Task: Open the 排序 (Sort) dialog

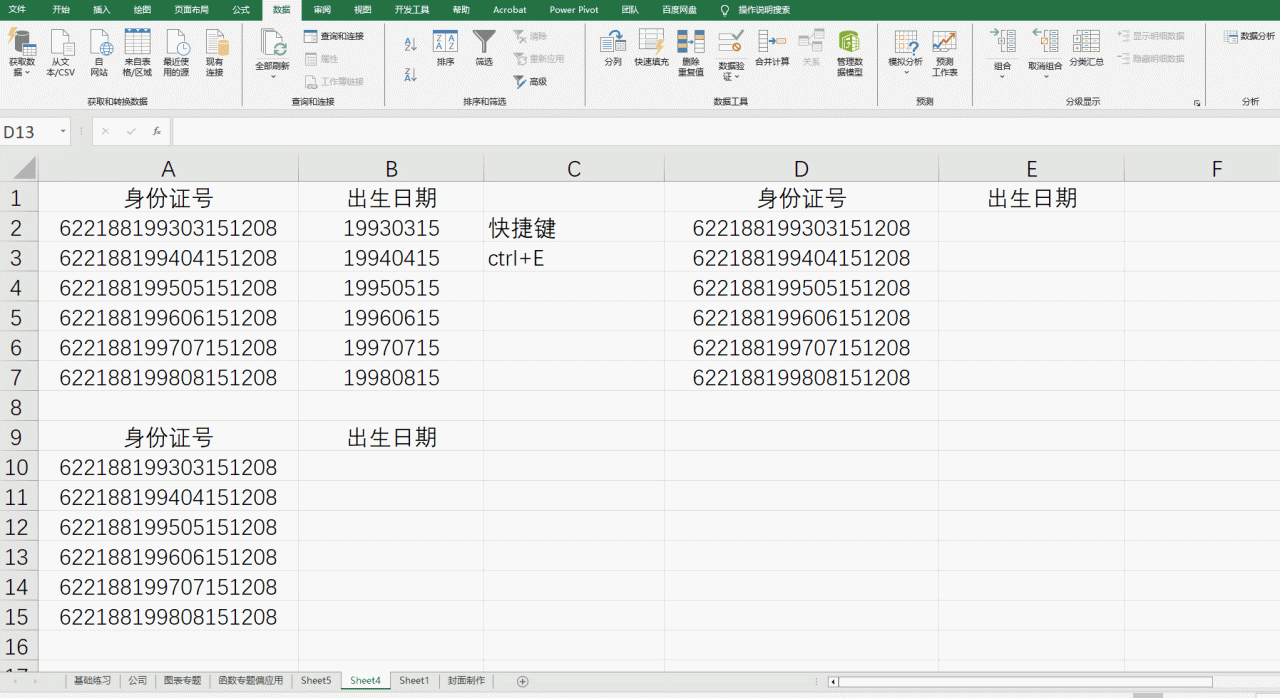Action: click(445, 48)
